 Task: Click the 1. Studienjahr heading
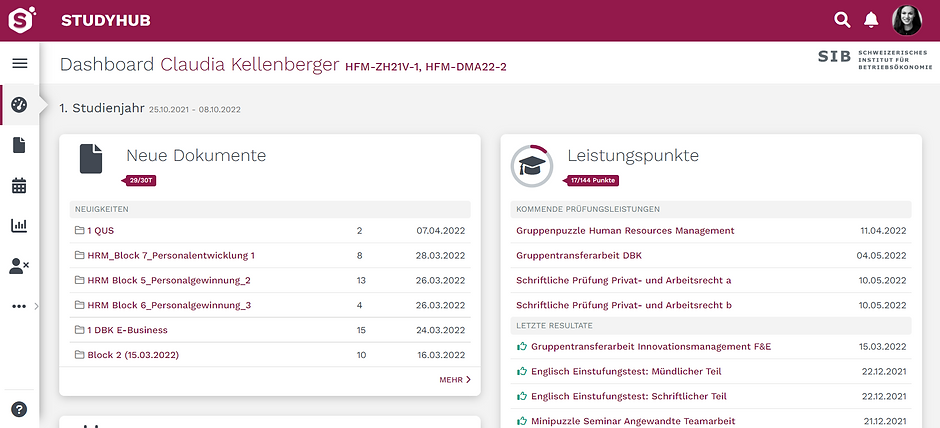pos(102,108)
